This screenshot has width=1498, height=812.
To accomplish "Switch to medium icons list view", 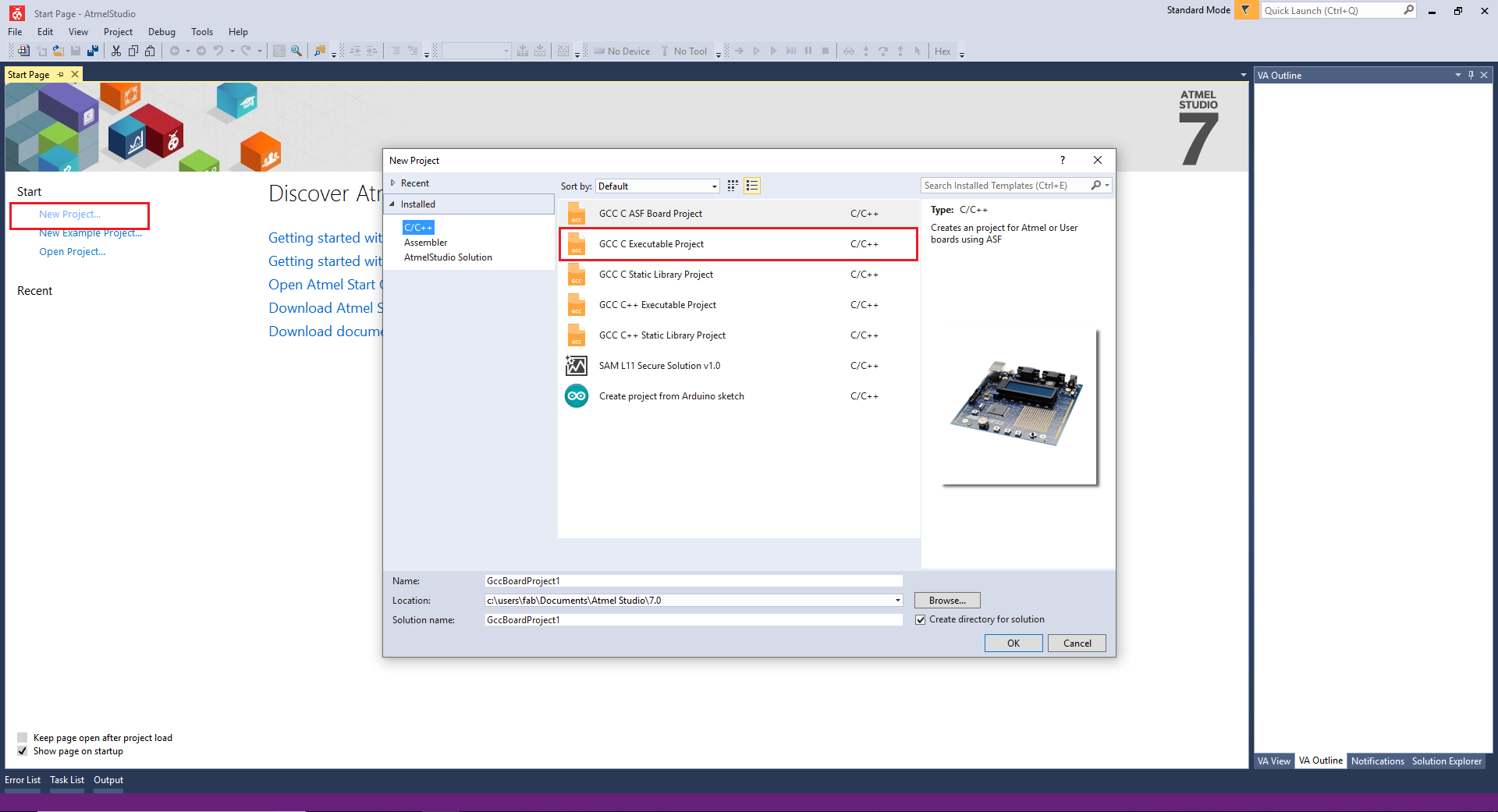I will click(752, 186).
